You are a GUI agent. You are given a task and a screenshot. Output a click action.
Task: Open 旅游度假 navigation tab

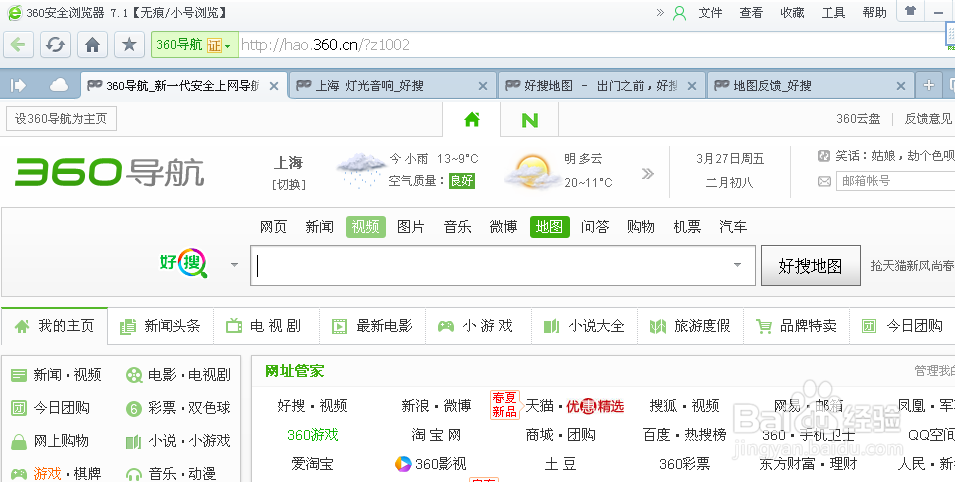pos(691,326)
